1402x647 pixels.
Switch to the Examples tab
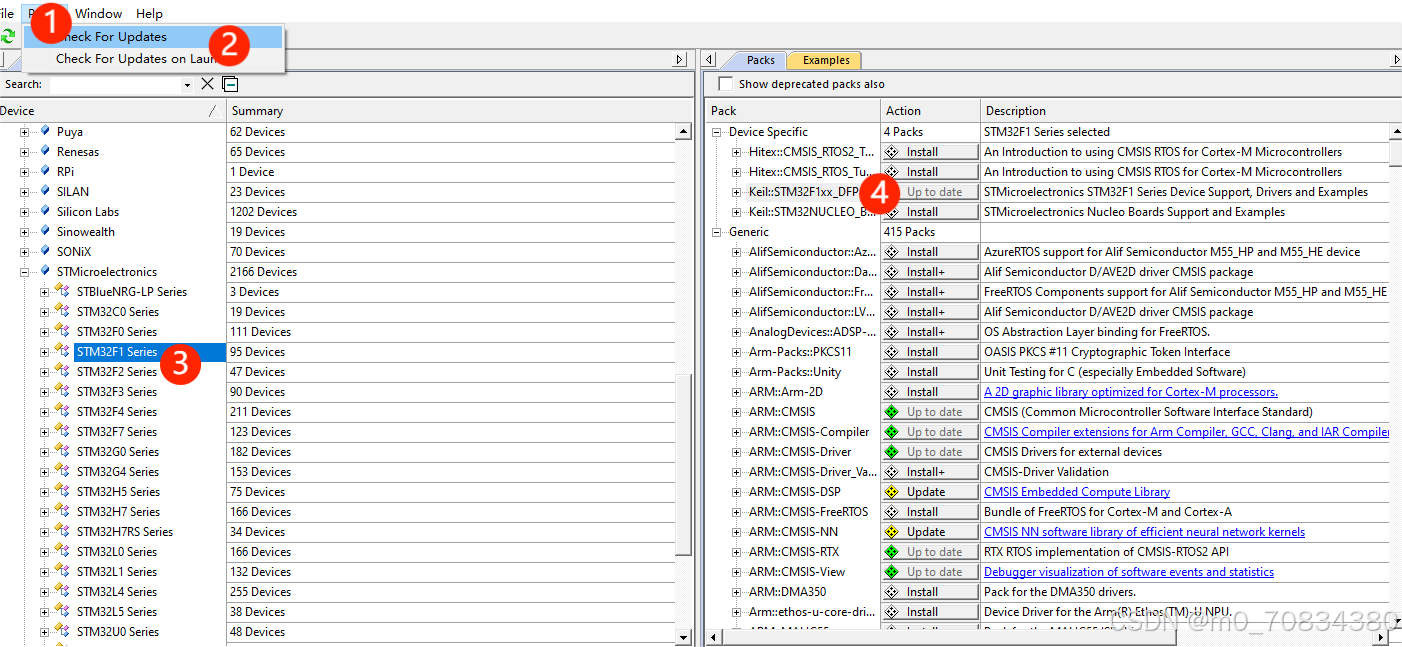tap(826, 60)
